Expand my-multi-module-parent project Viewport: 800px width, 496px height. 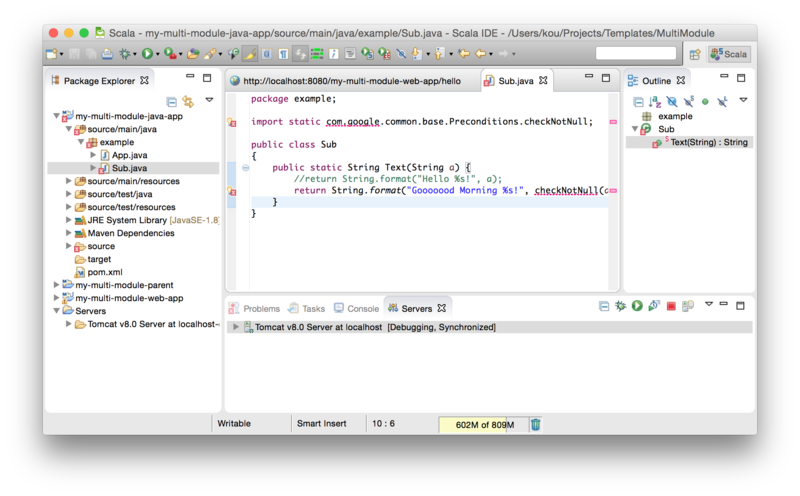tap(57, 285)
